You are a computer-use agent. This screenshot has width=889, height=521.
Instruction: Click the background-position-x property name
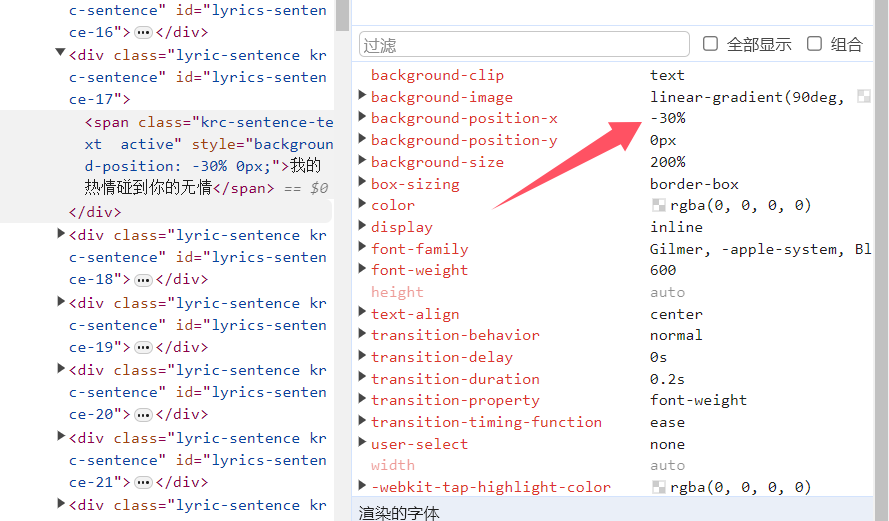(x=464, y=118)
